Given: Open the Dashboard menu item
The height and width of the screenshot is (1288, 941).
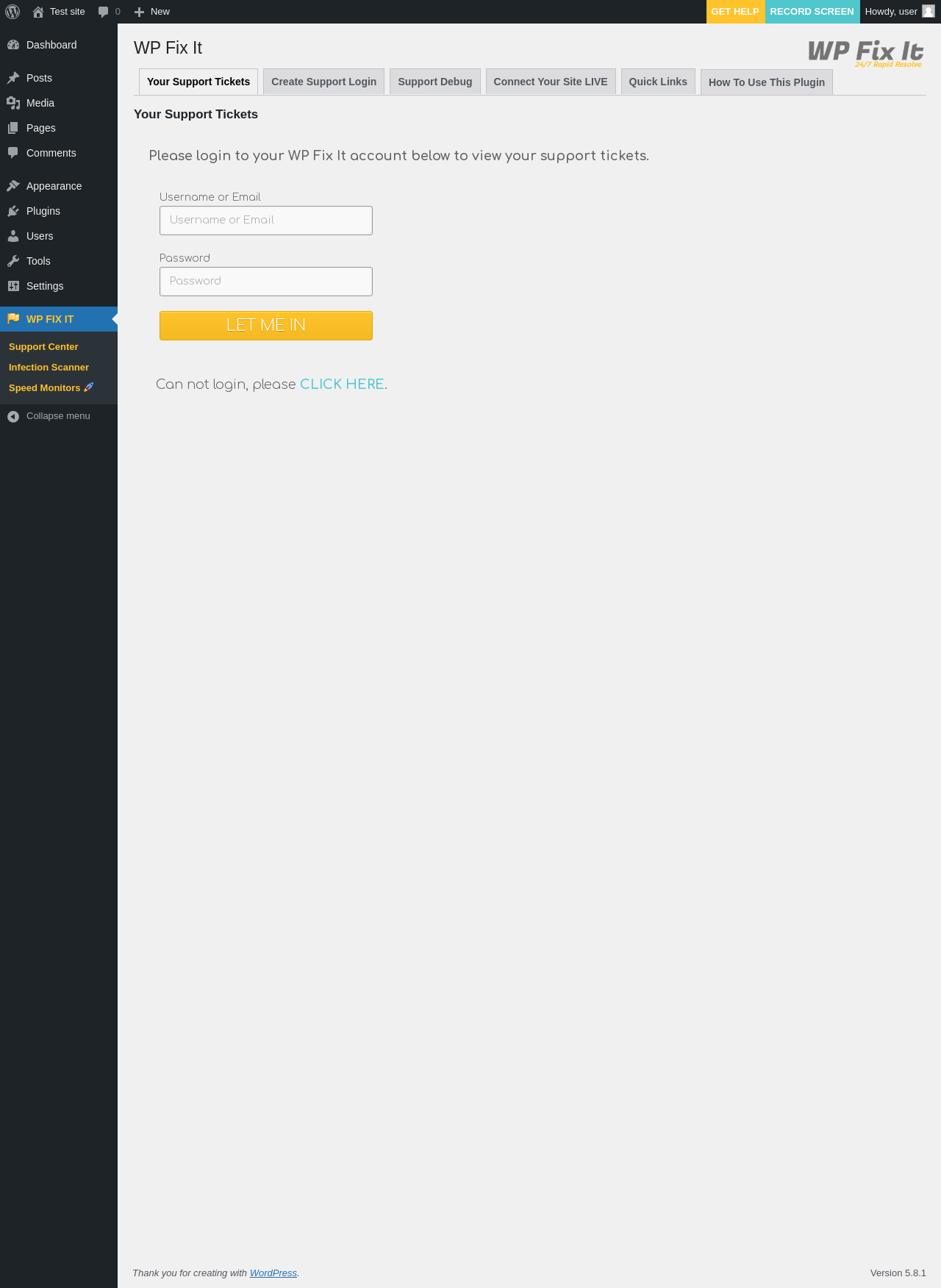Looking at the screenshot, I should (x=59, y=45).
